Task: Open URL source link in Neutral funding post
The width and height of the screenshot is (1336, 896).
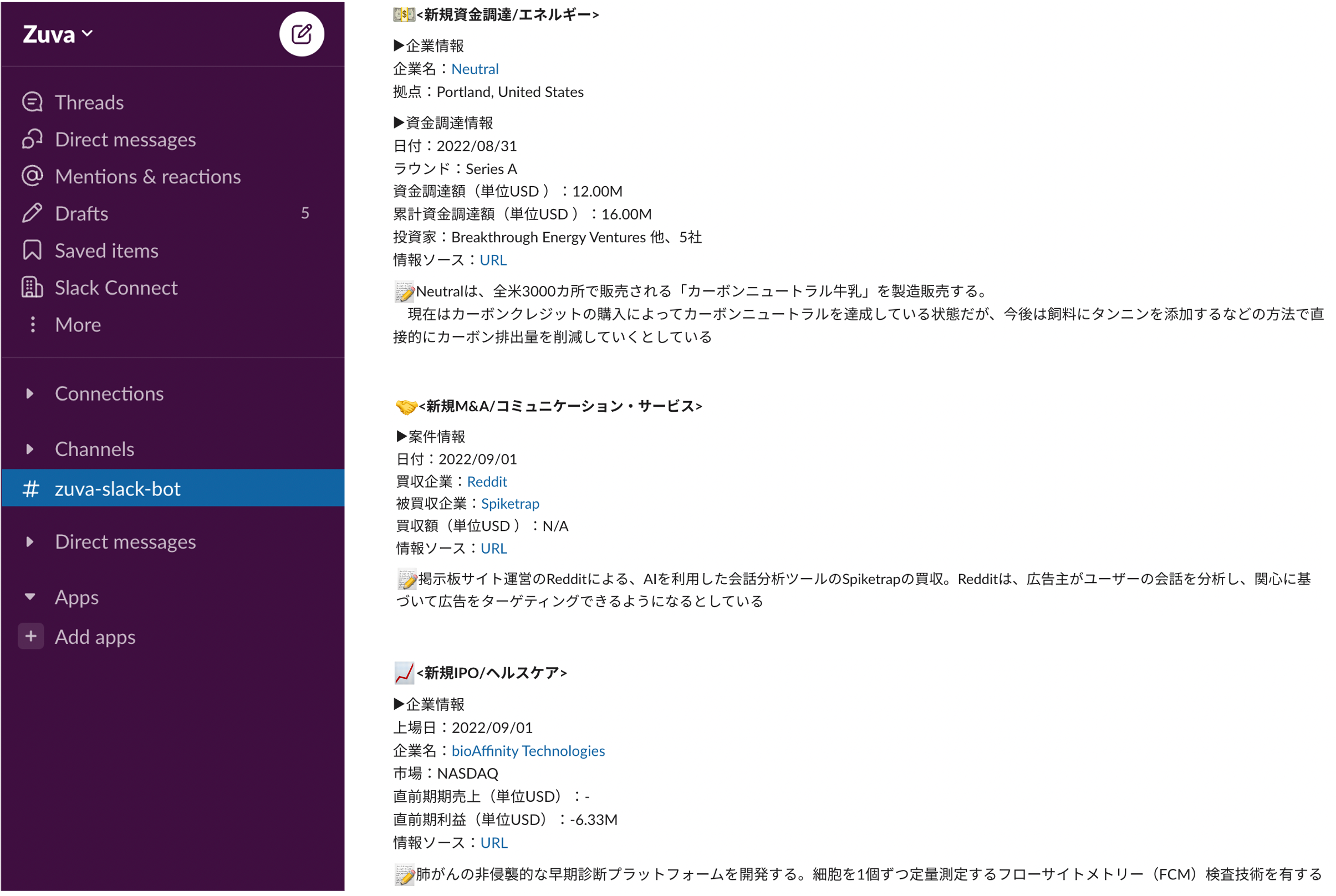Action: point(493,260)
